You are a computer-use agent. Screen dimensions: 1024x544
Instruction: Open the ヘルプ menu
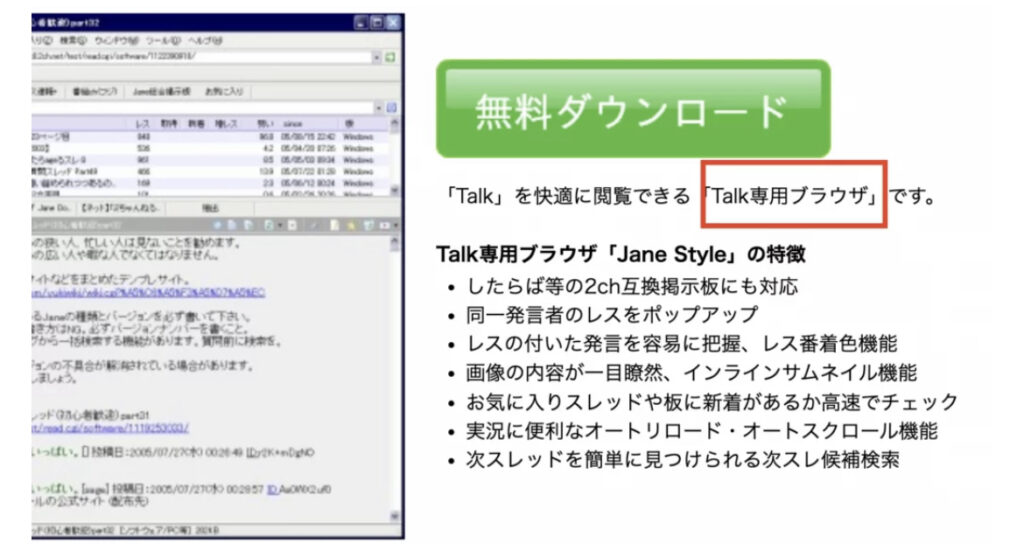(206, 41)
